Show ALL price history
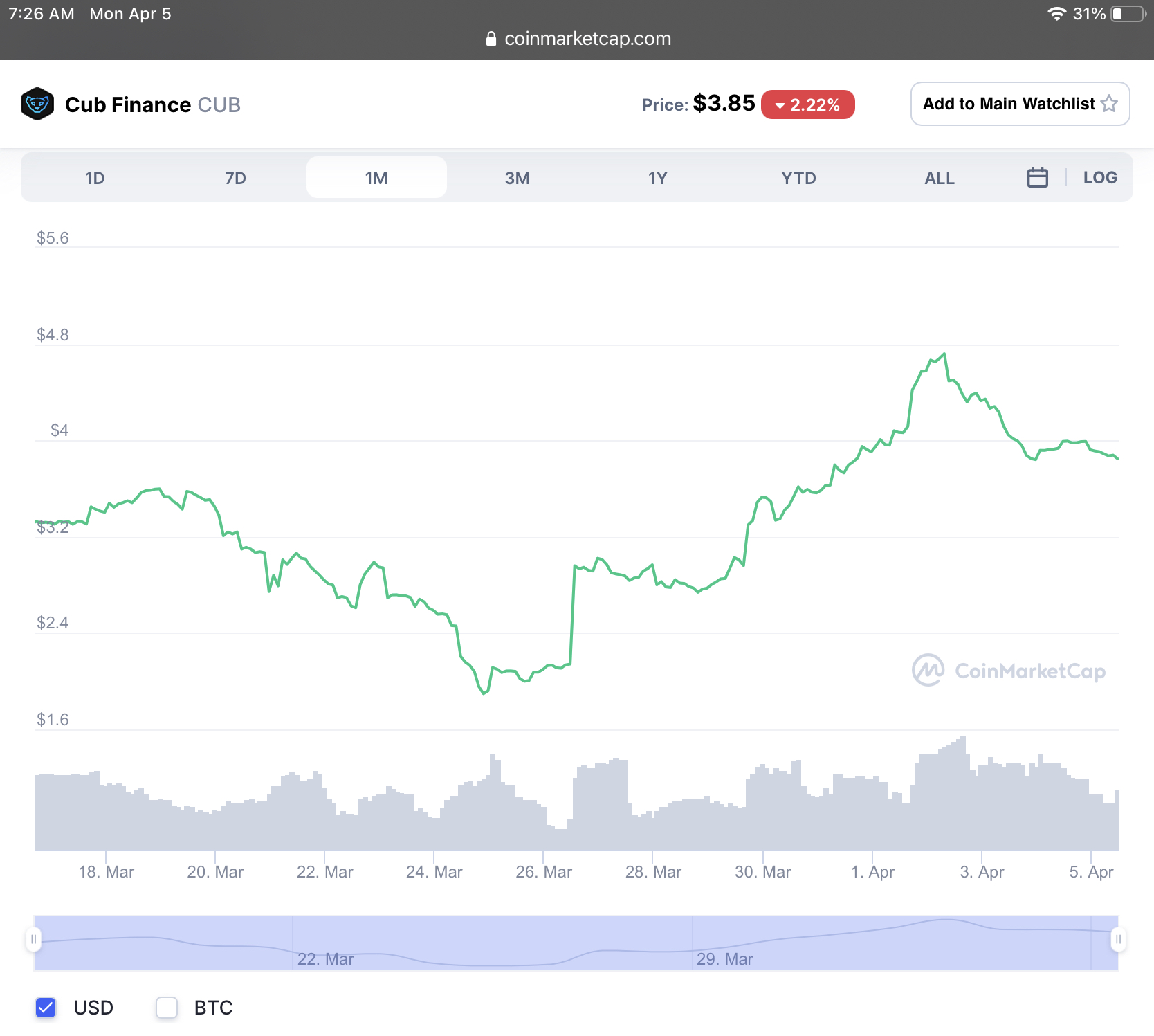1154x1036 pixels. (939, 178)
